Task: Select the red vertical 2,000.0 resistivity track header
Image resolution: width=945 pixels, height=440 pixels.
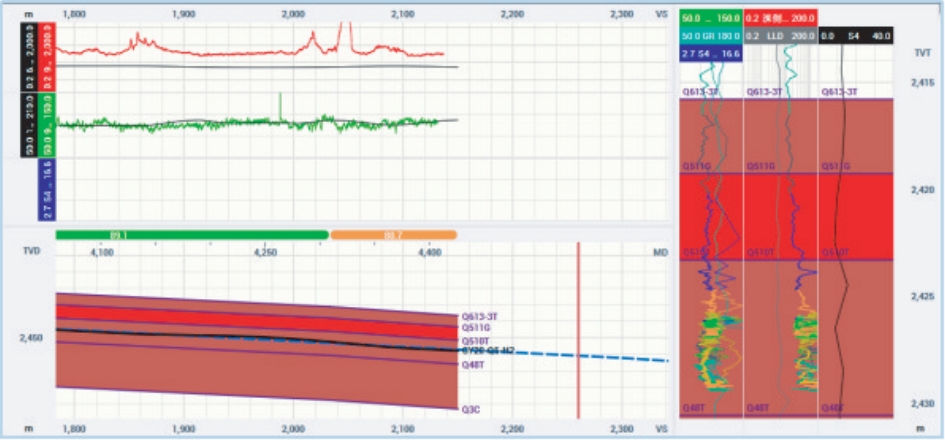Action: pyautogui.click(x=46, y=55)
